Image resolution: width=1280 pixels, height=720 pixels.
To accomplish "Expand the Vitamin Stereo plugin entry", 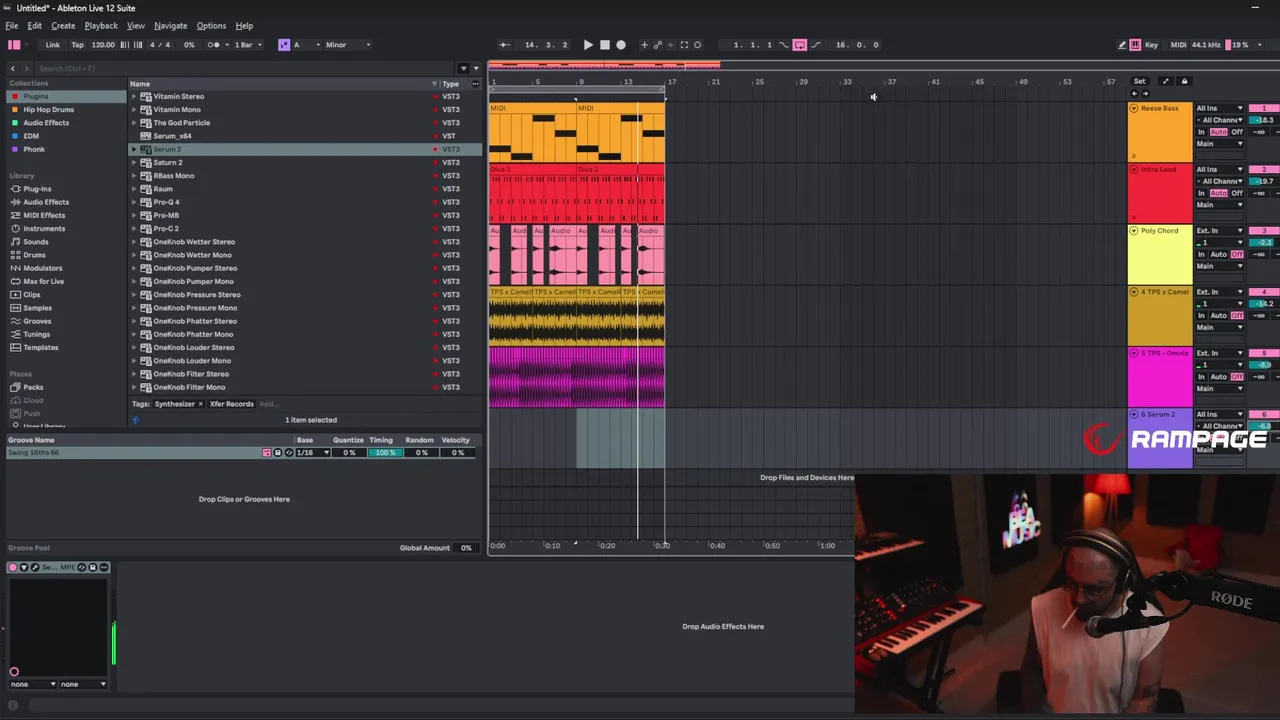I will [x=134, y=97].
